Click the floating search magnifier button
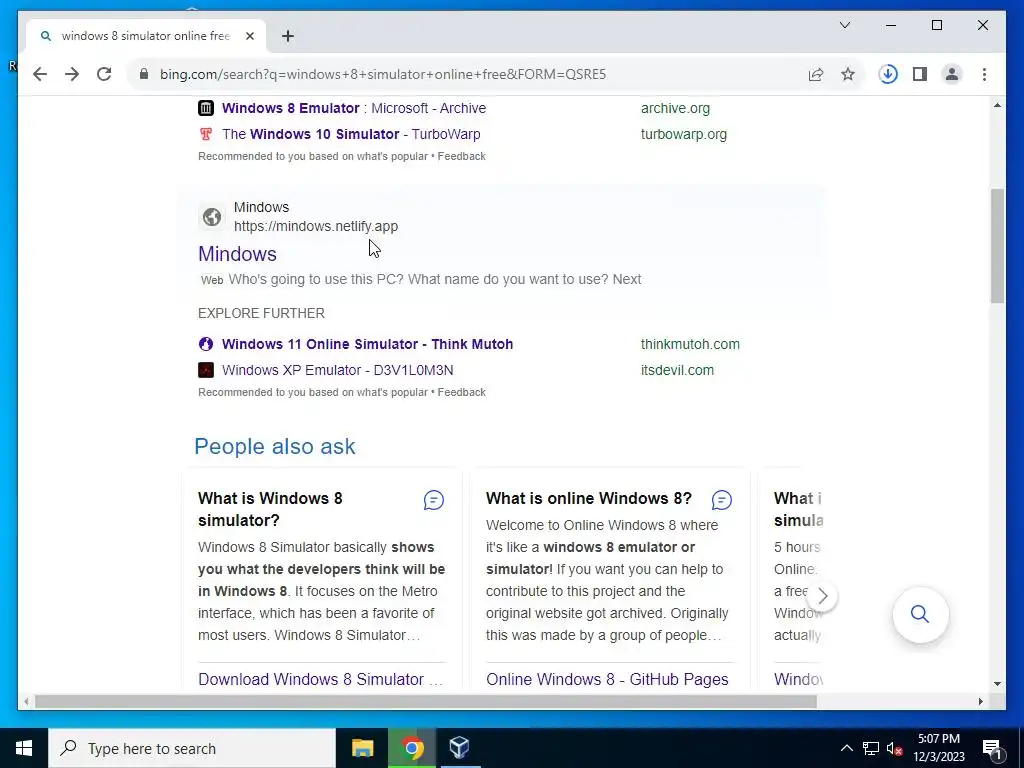The image size is (1024, 768). (x=920, y=615)
